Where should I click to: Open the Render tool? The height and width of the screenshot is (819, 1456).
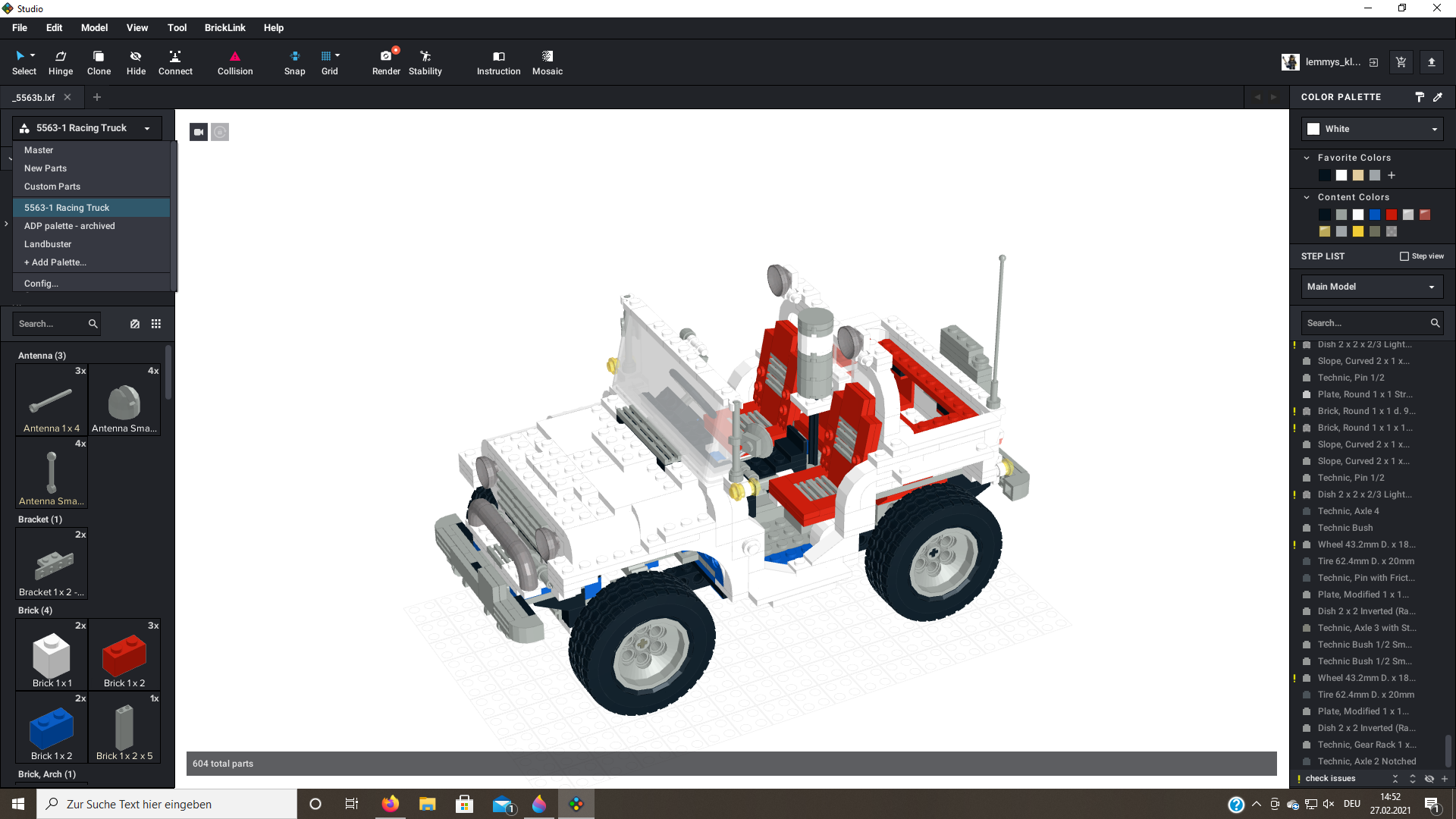tap(386, 62)
